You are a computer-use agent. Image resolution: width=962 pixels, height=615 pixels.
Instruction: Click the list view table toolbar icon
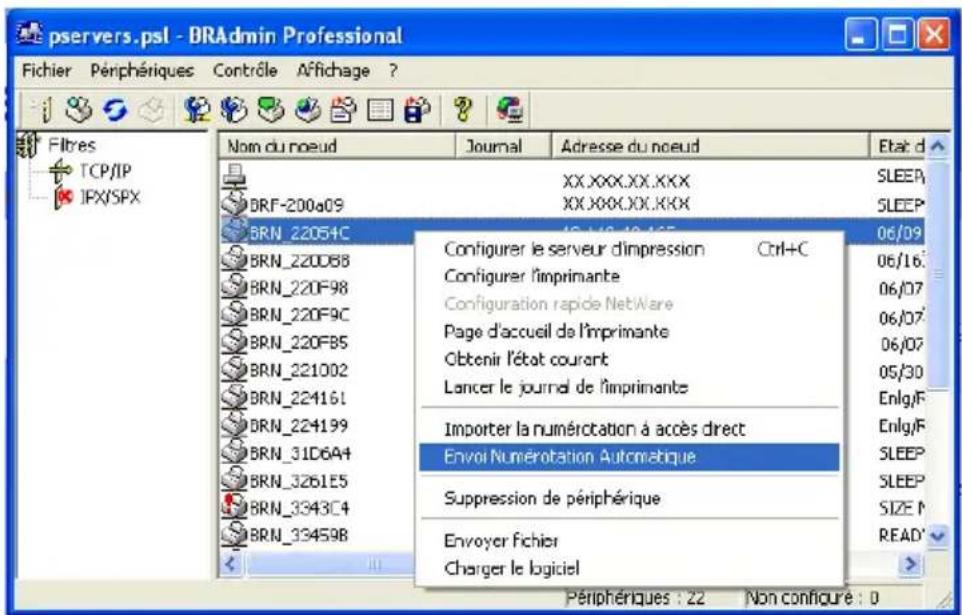(x=380, y=110)
